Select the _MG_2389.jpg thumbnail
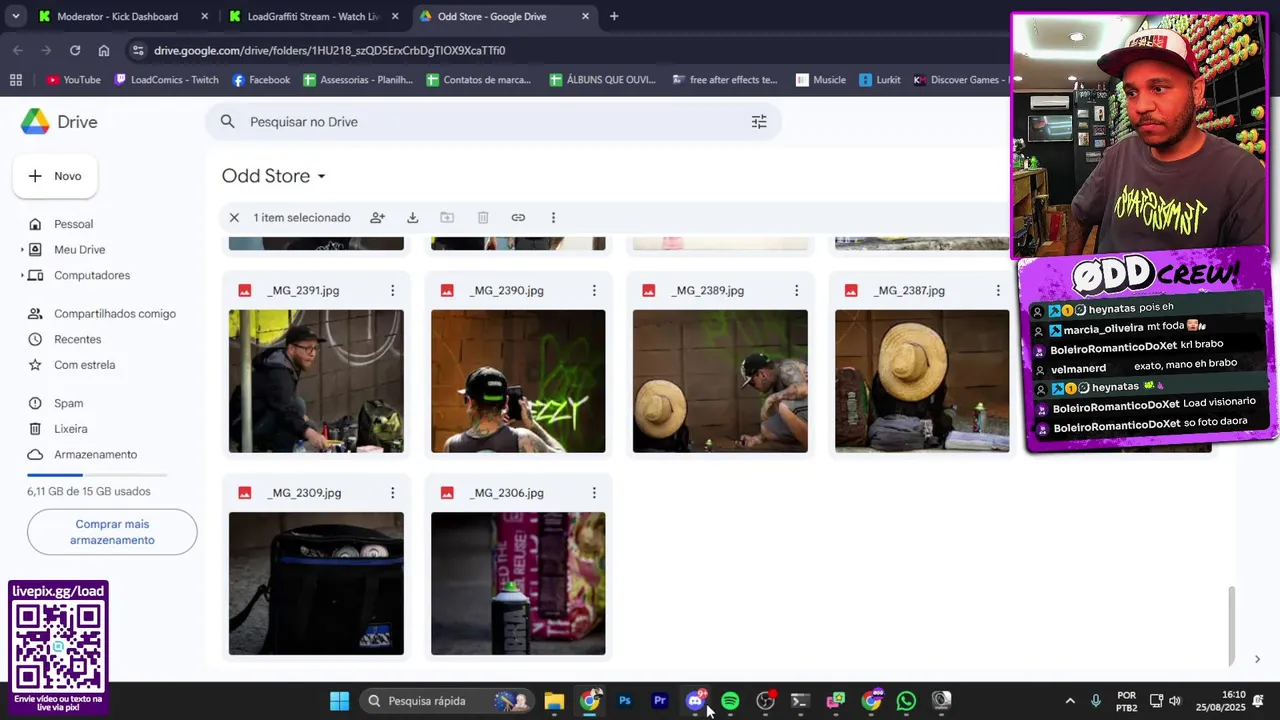The image size is (1280, 720). coord(720,381)
